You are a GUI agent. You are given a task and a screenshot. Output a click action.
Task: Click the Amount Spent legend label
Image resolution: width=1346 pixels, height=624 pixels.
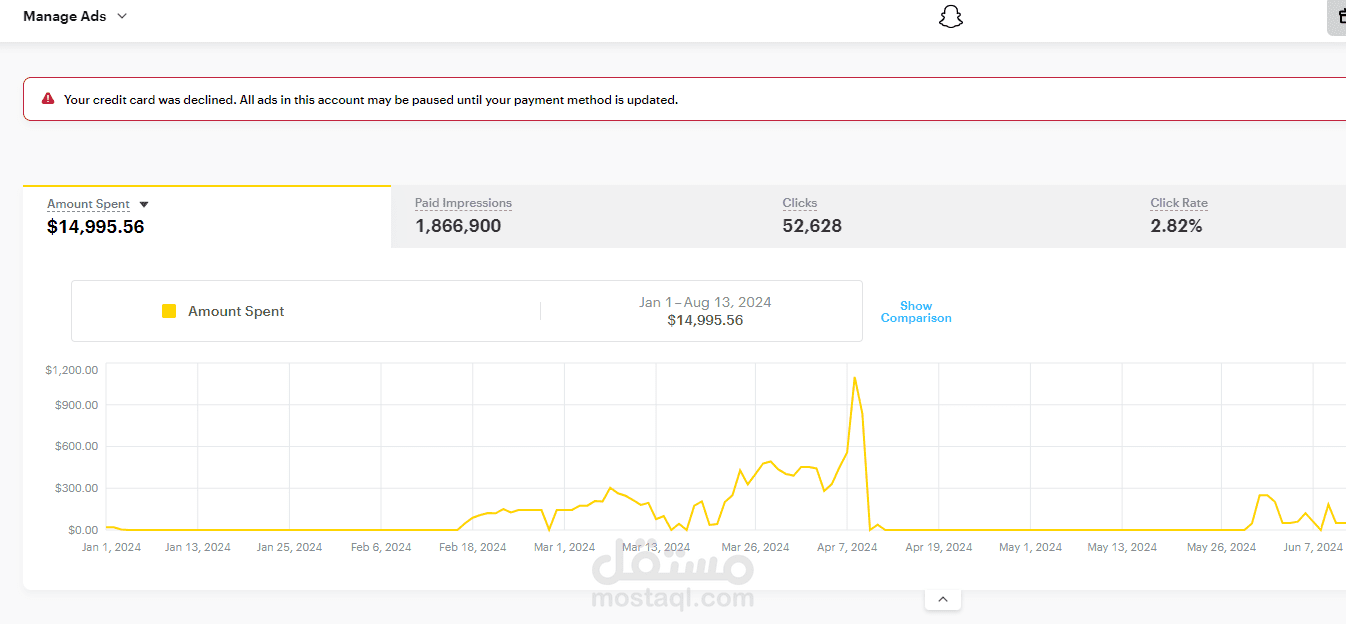pyautogui.click(x=236, y=311)
